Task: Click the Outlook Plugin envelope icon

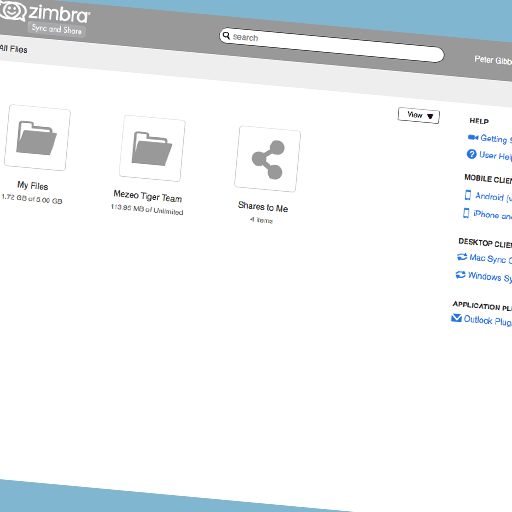Action: (x=456, y=318)
